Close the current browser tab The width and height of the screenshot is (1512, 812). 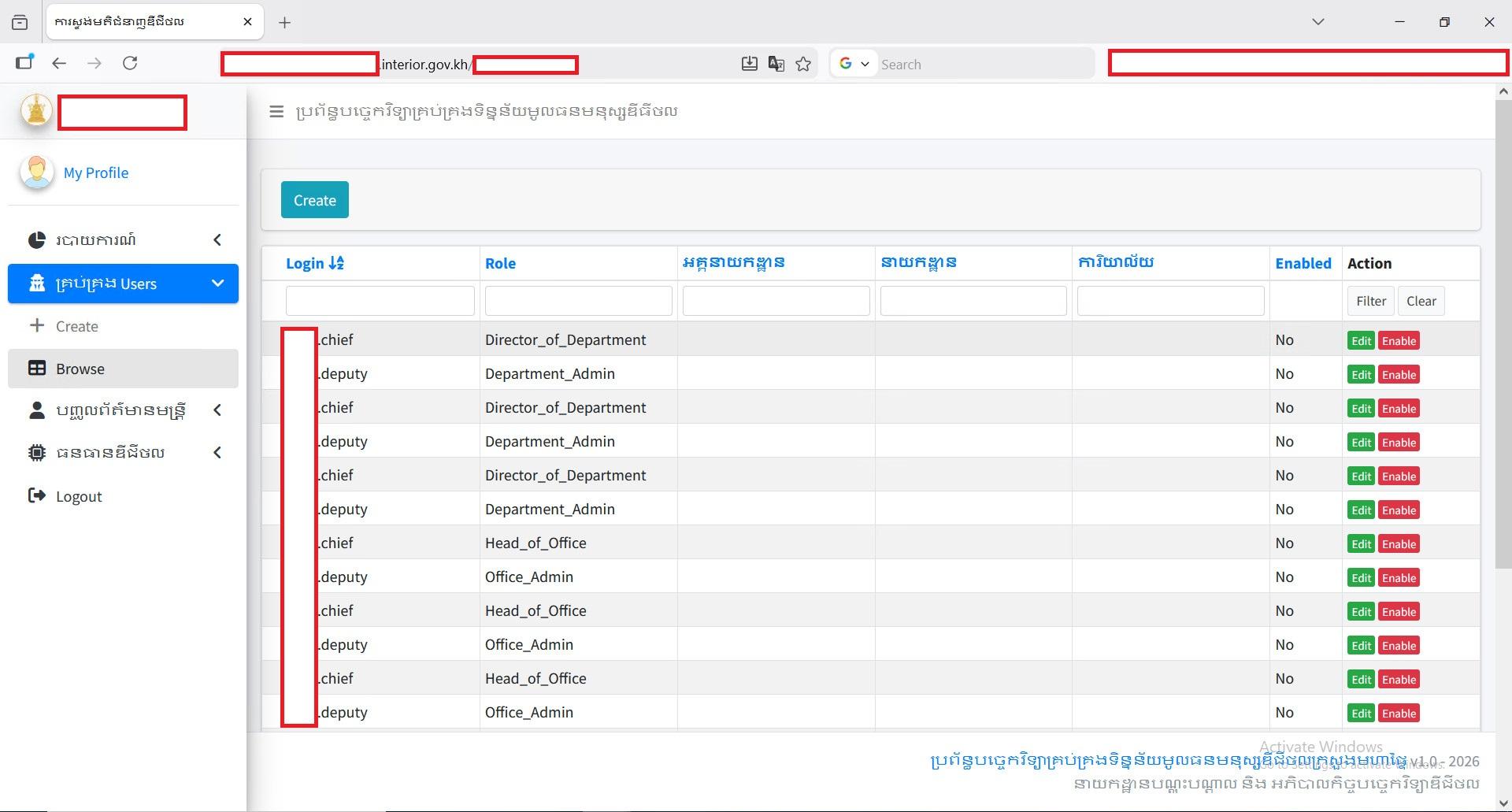(x=247, y=22)
